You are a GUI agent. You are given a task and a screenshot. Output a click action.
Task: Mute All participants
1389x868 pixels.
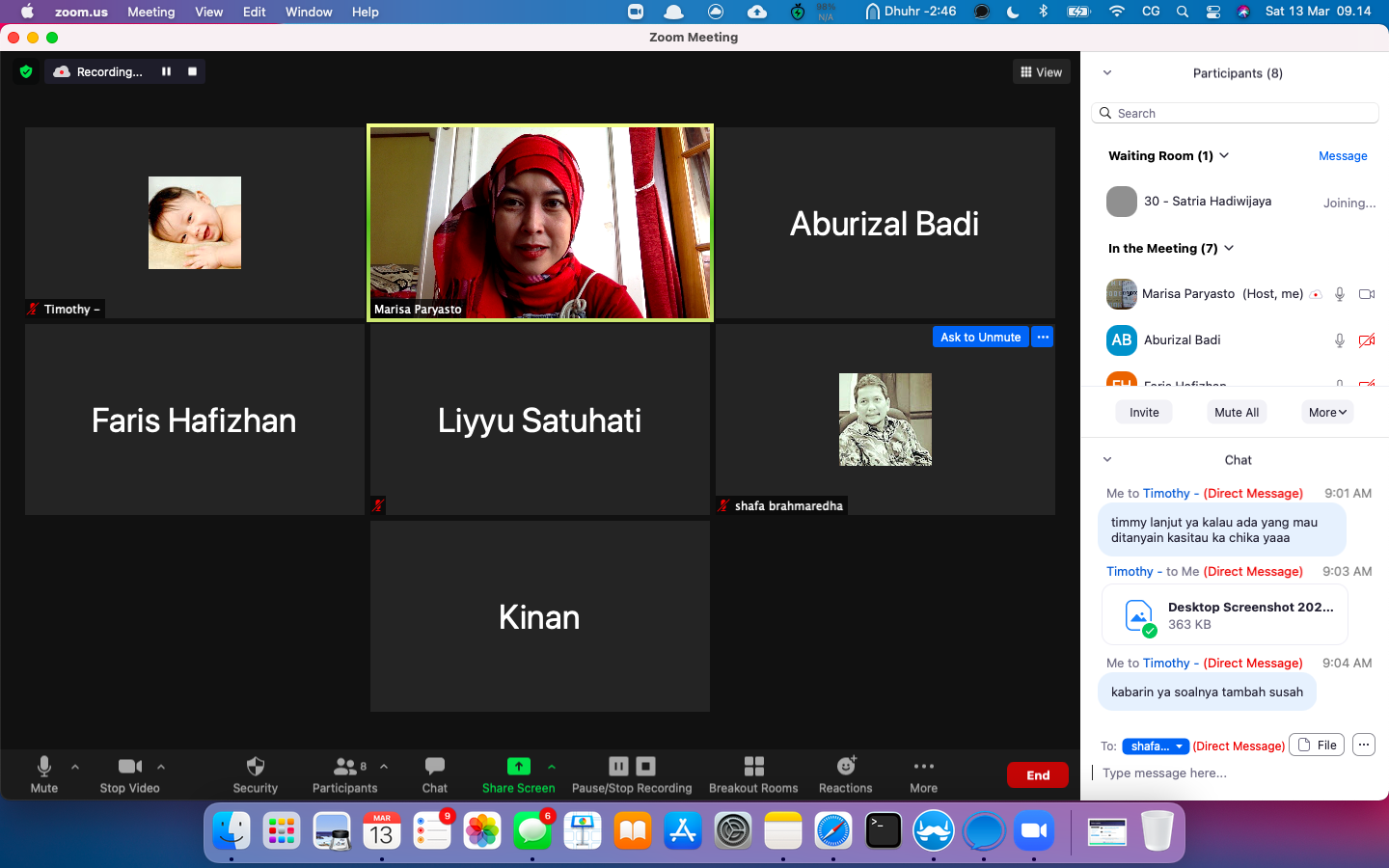tap(1237, 412)
